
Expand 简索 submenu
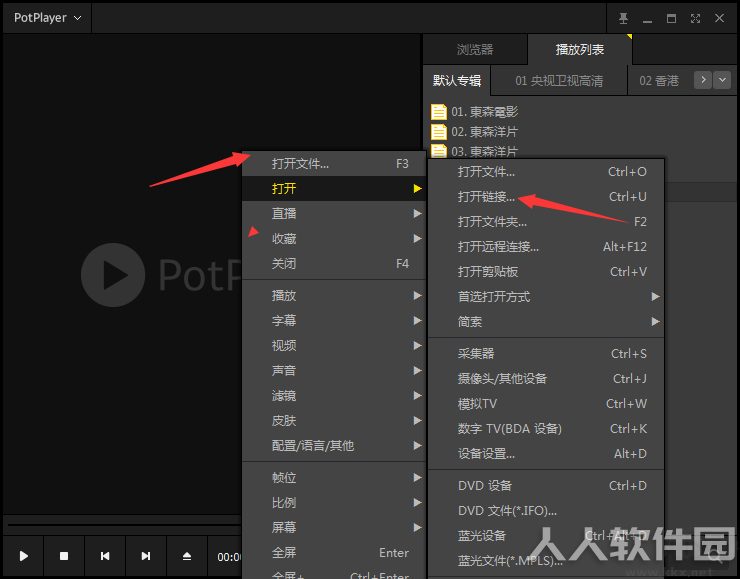(546, 322)
